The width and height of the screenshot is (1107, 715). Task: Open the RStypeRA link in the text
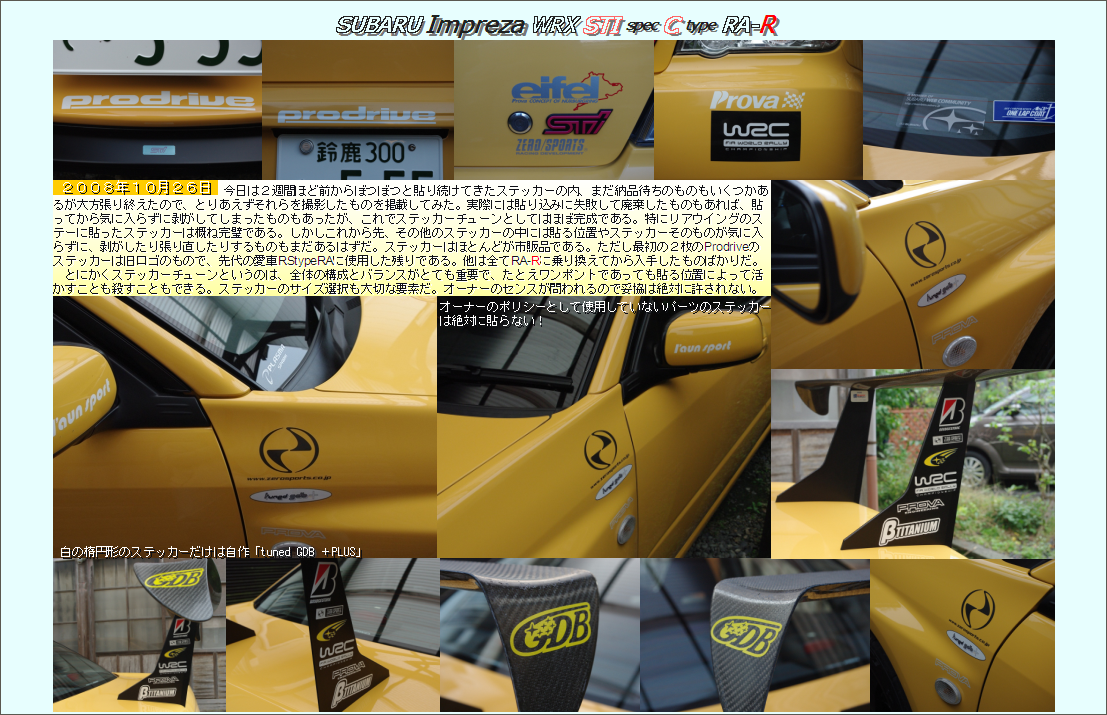(312, 260)
